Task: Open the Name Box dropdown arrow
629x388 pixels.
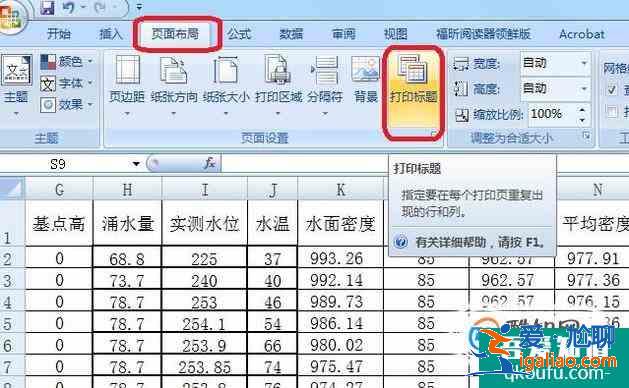Action: (x=136, y=164)
